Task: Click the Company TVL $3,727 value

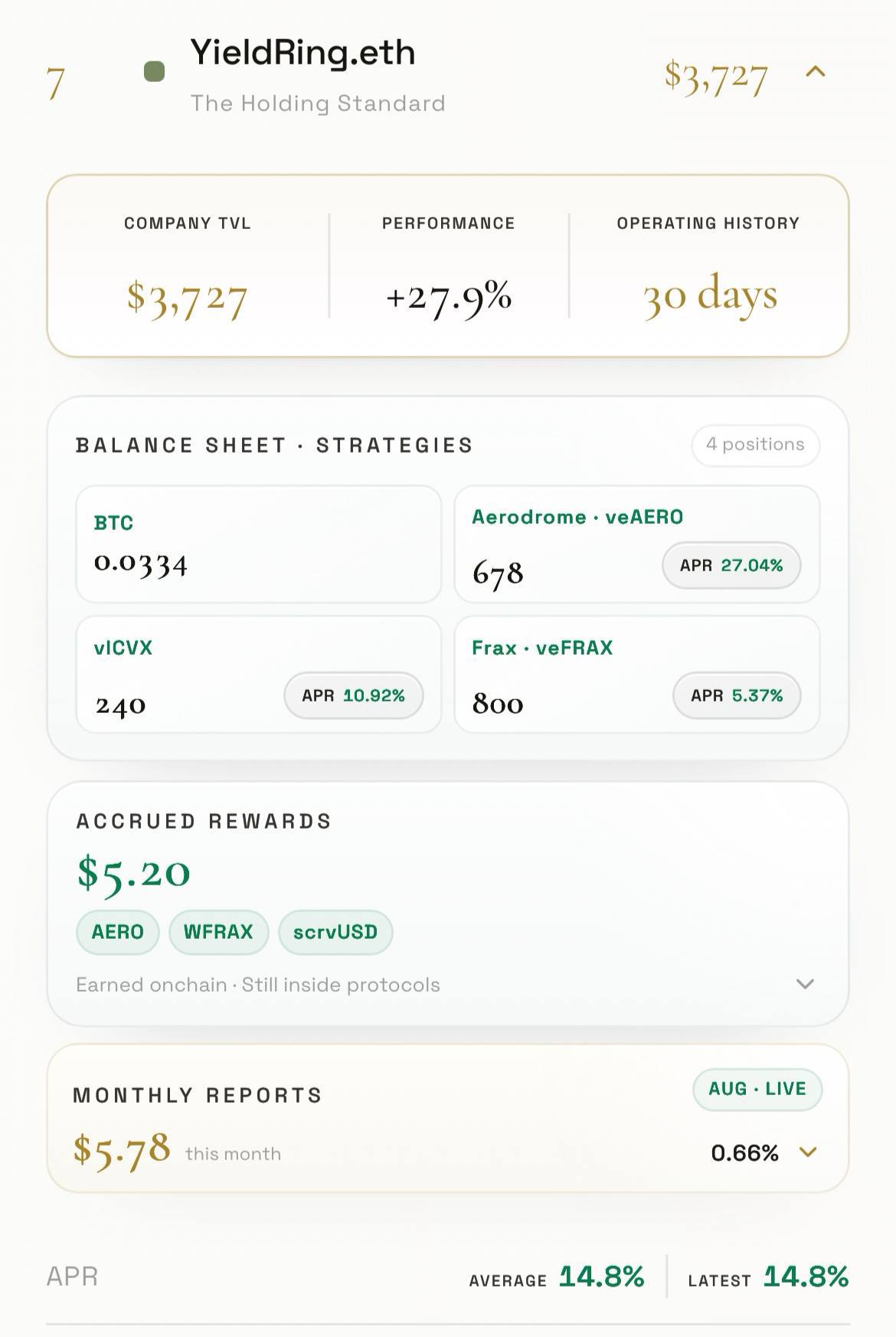Action: point(187,298)
